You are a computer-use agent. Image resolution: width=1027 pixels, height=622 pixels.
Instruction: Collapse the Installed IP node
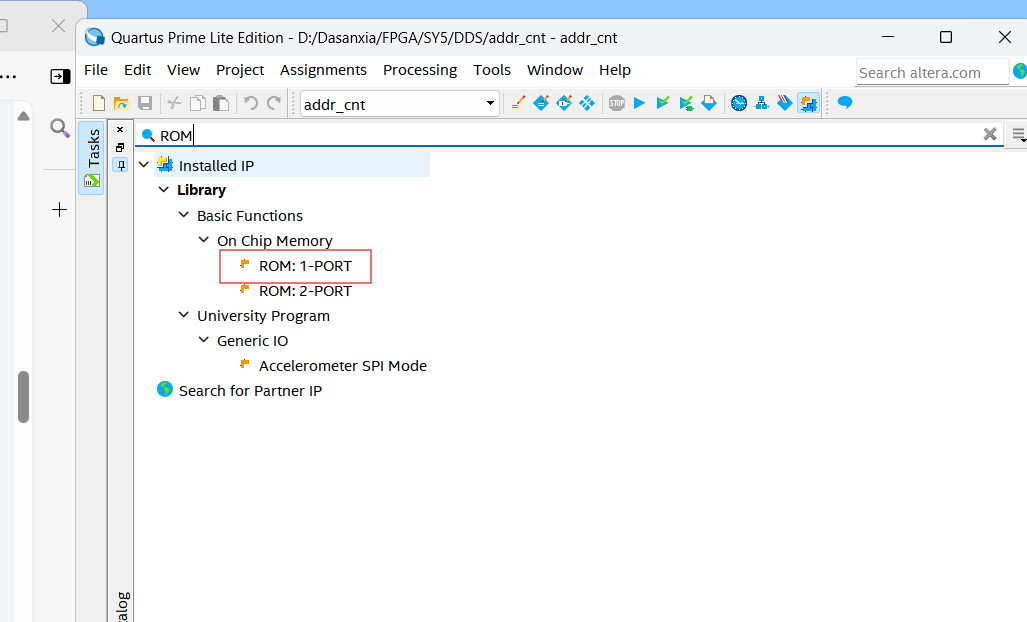[144, 164]
